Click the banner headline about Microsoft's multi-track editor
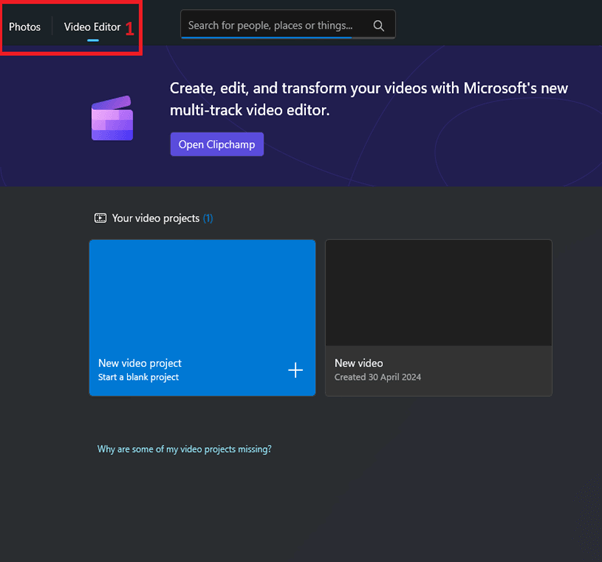This screenshot has height=562, width=602. click(369, 99)
